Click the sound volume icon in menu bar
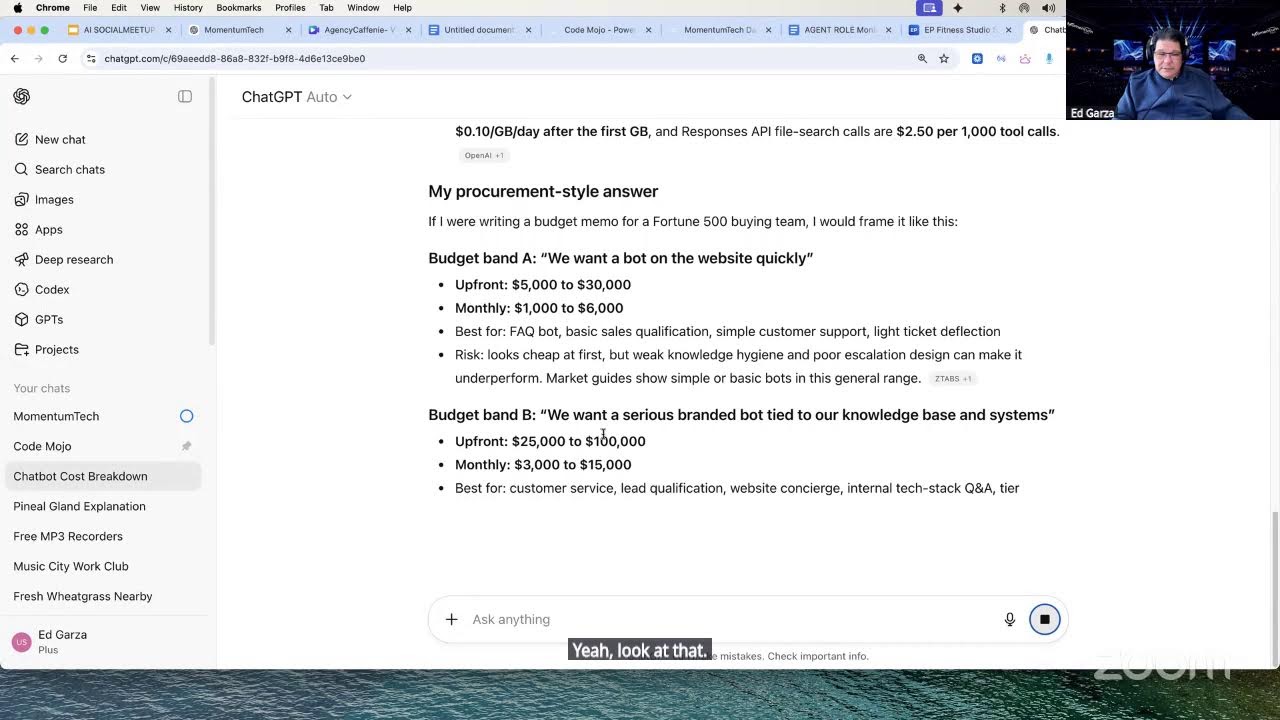 point(1048,7)
